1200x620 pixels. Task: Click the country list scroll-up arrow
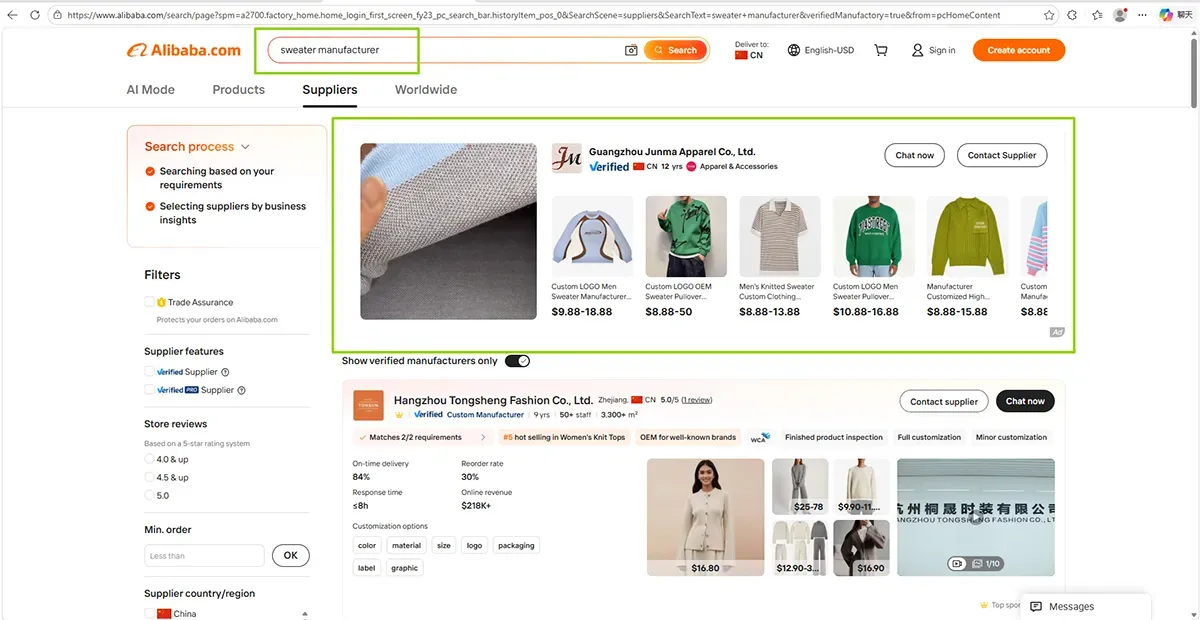click(x=305, y=613)
